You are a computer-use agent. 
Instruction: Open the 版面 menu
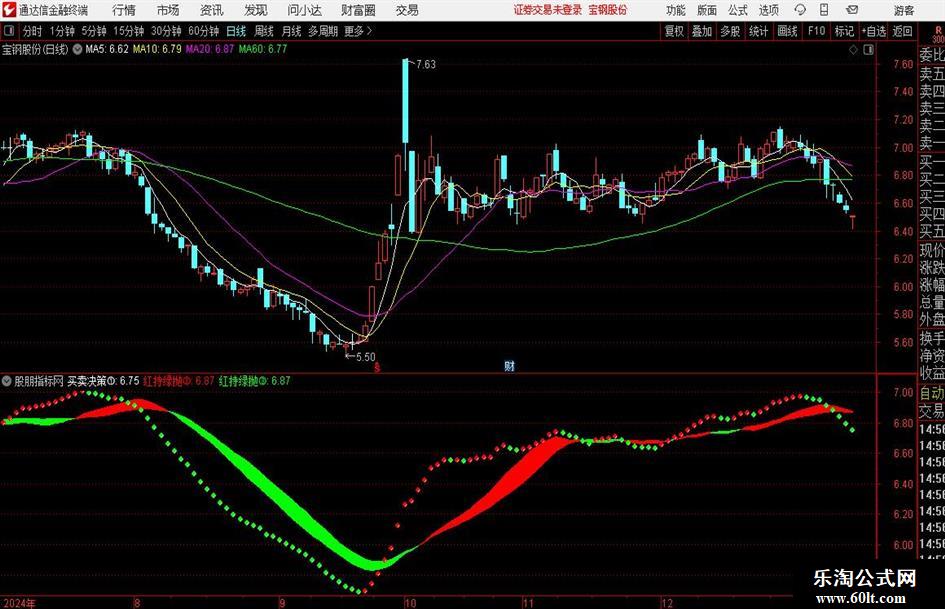point(707,10)
